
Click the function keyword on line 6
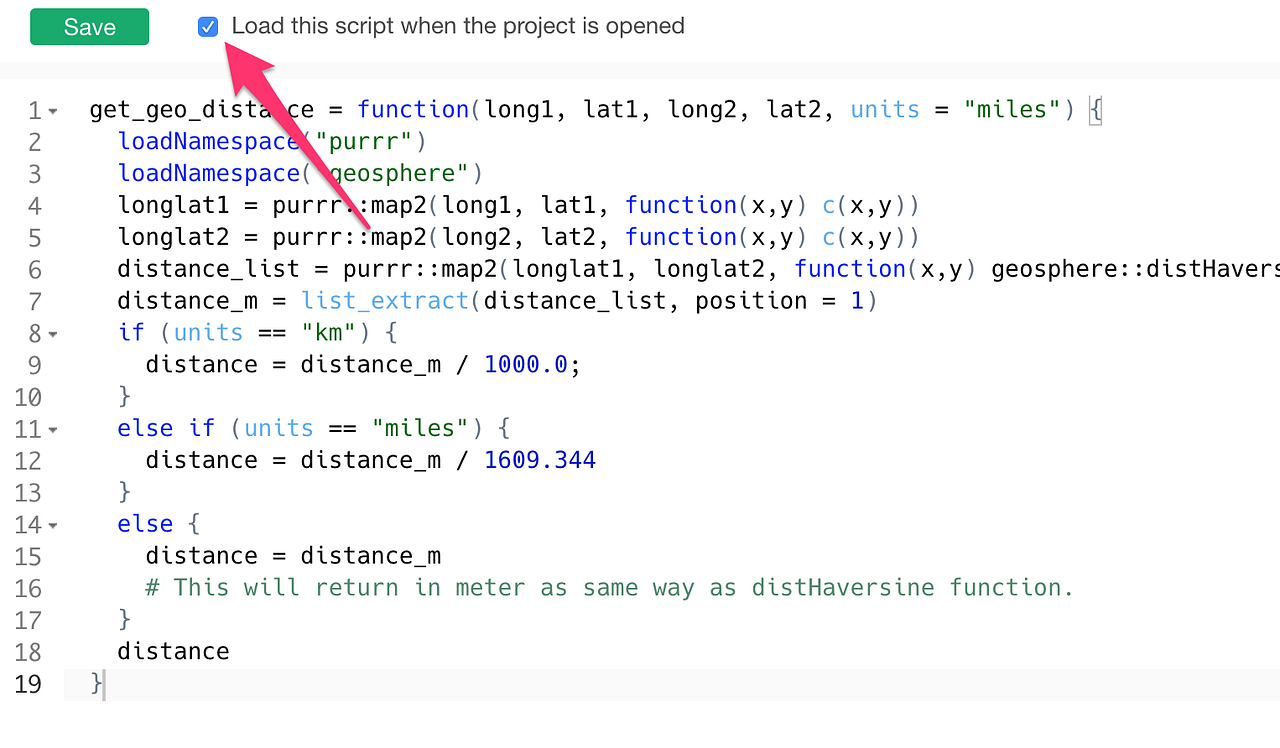[851, 268]
